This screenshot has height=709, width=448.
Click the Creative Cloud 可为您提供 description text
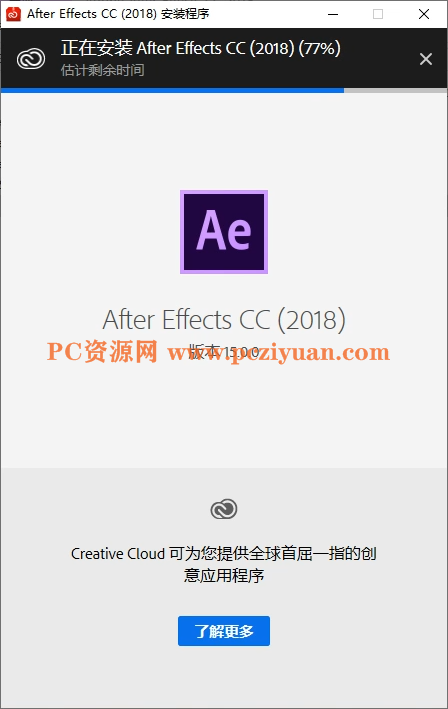224,553
